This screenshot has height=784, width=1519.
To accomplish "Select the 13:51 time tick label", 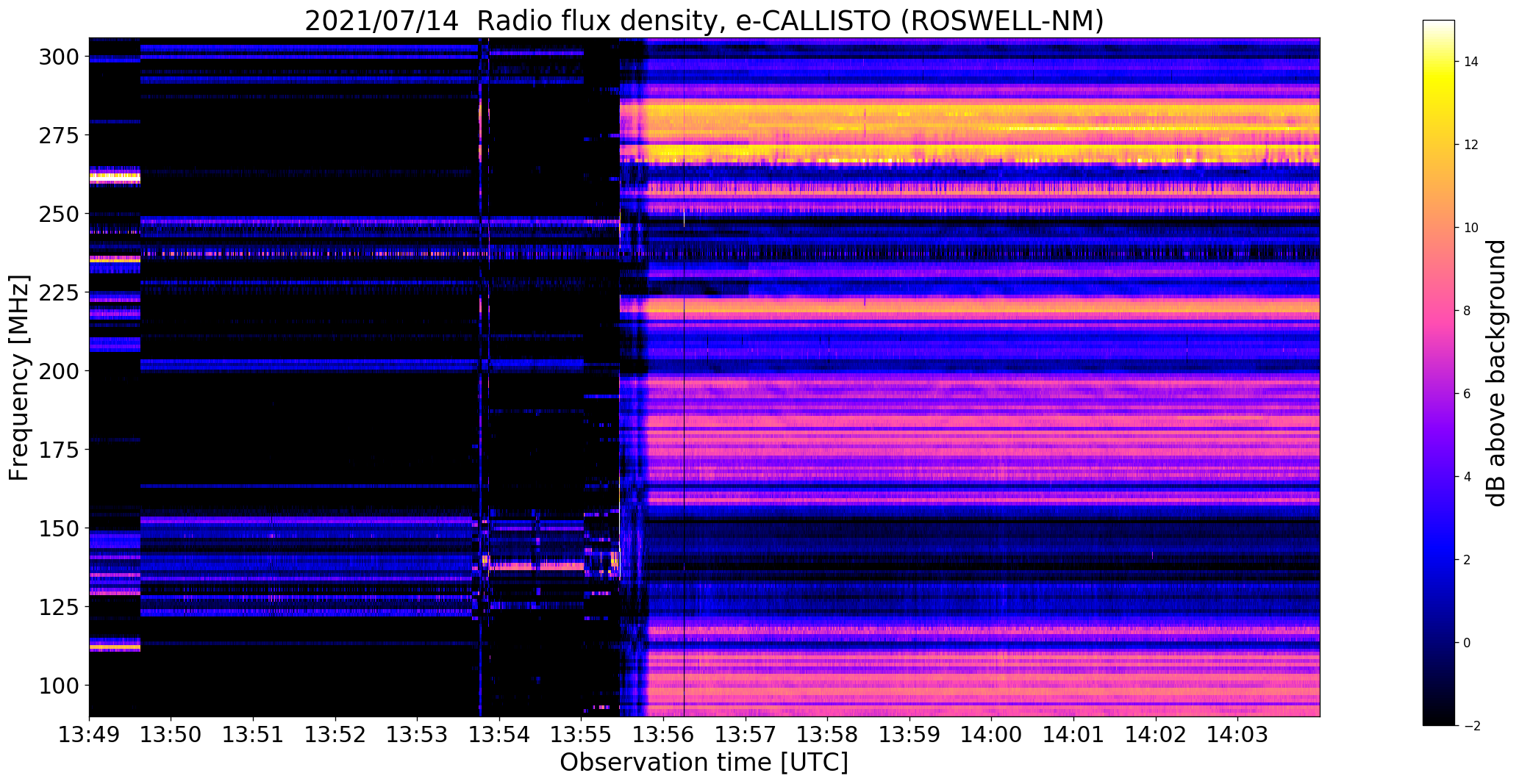I will [254, 735].
